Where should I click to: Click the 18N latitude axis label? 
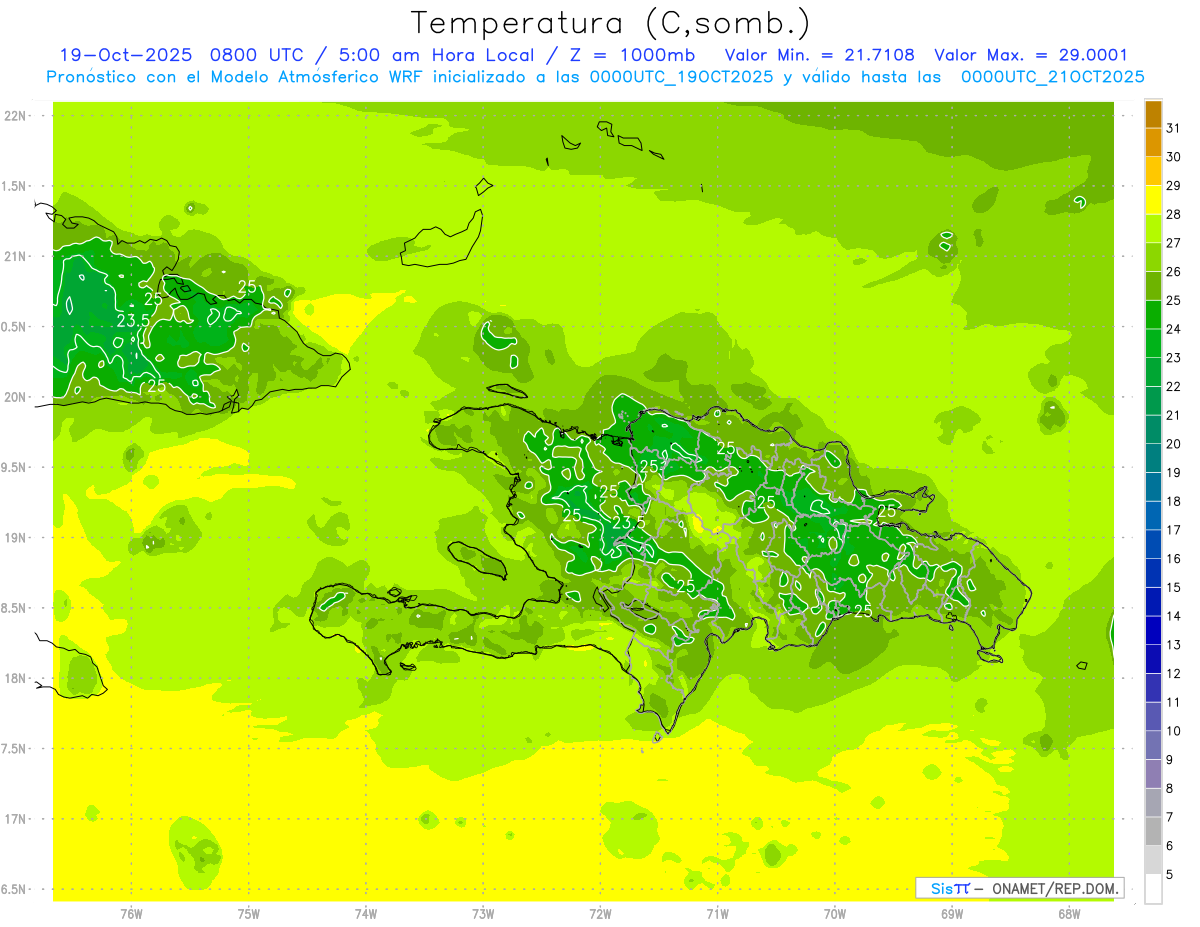click(16, 679)
